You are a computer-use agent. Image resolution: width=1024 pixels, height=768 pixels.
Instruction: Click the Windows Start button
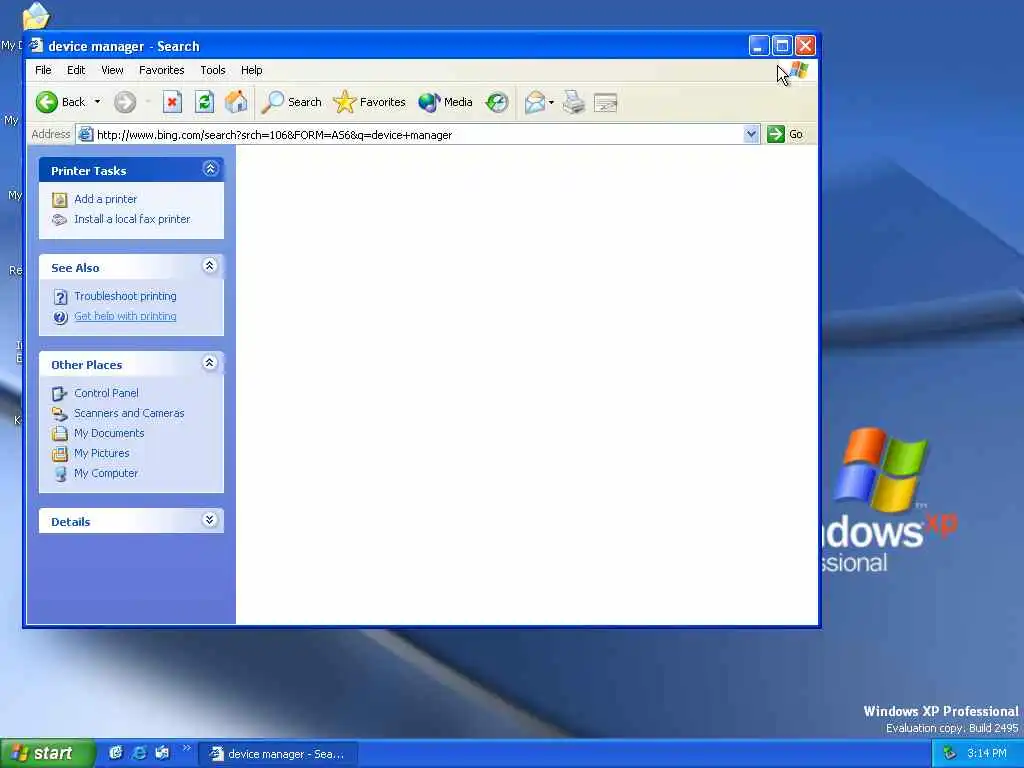point(48,753)
